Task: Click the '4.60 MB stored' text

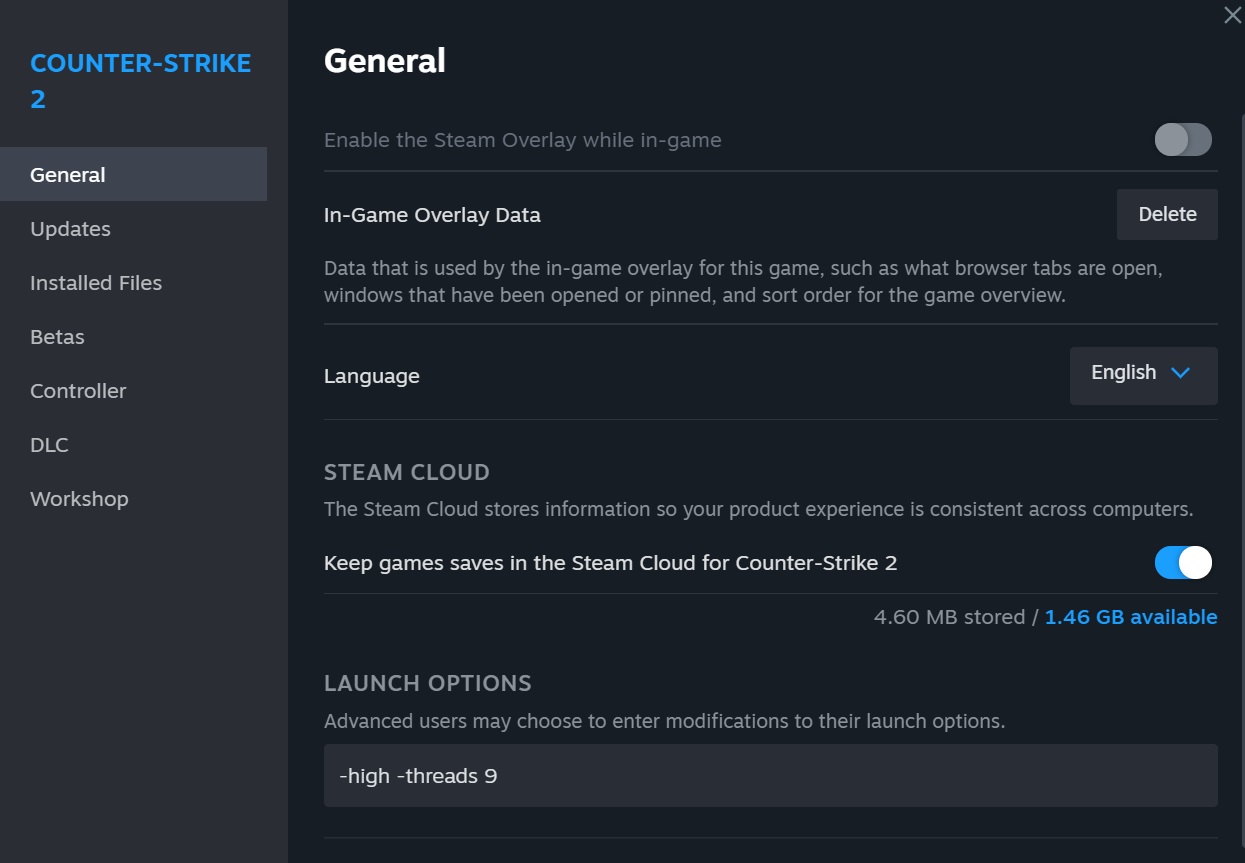Action: point(948,617)
